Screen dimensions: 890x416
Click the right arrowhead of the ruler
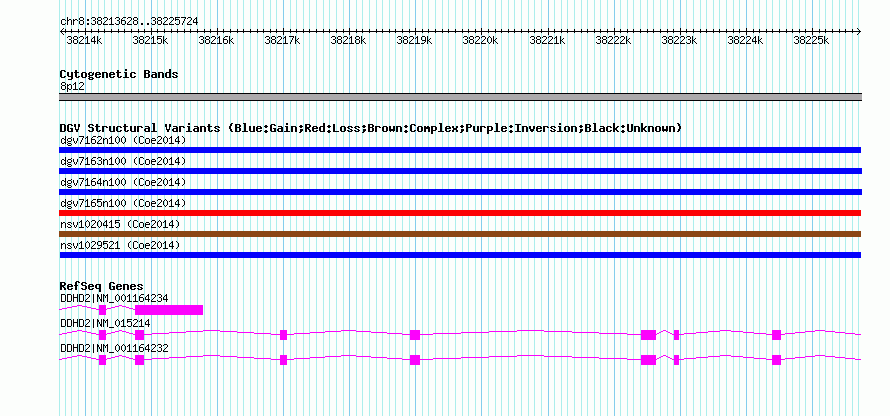click(859, 32)
